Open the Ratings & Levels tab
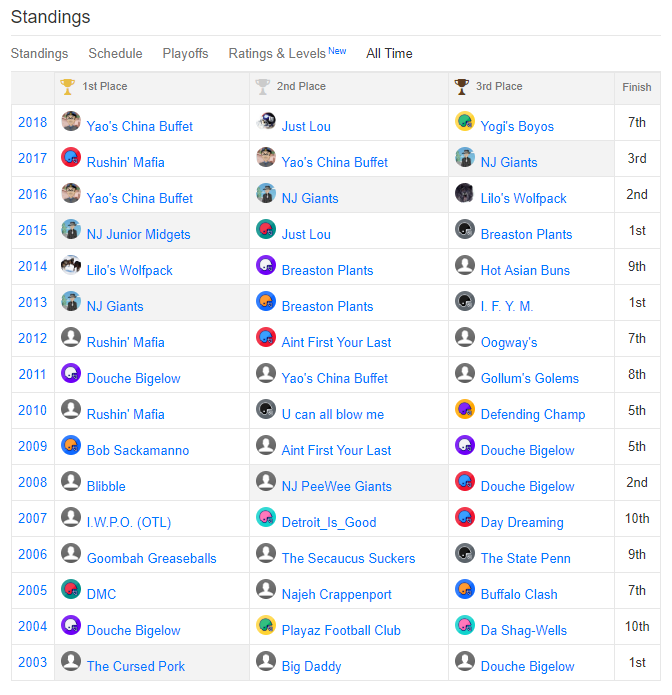 (277, 54)
